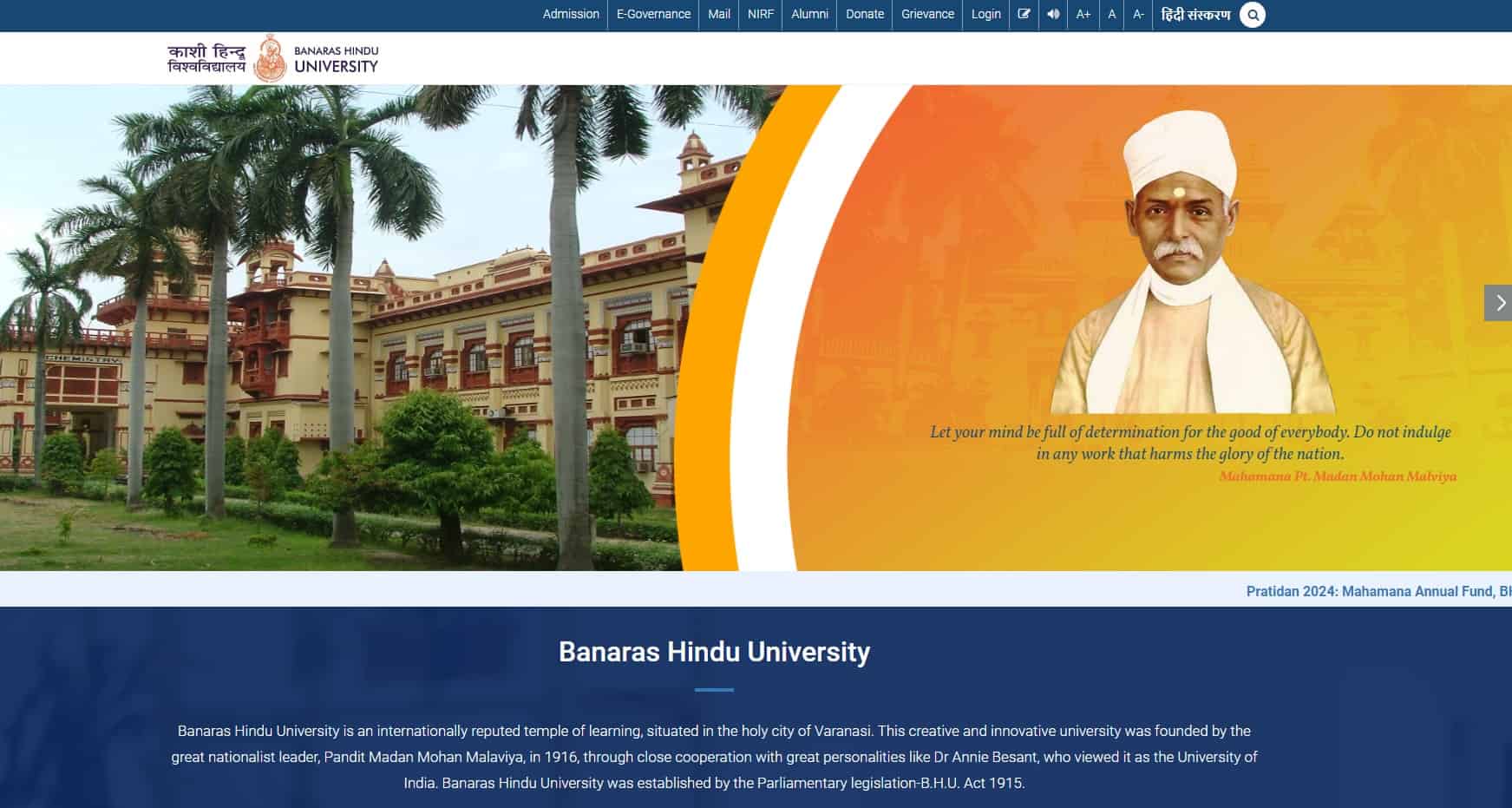Click the BHU university emblem logo
The width and height of the screenshot is (1512, 808).
tap(272, 57)
